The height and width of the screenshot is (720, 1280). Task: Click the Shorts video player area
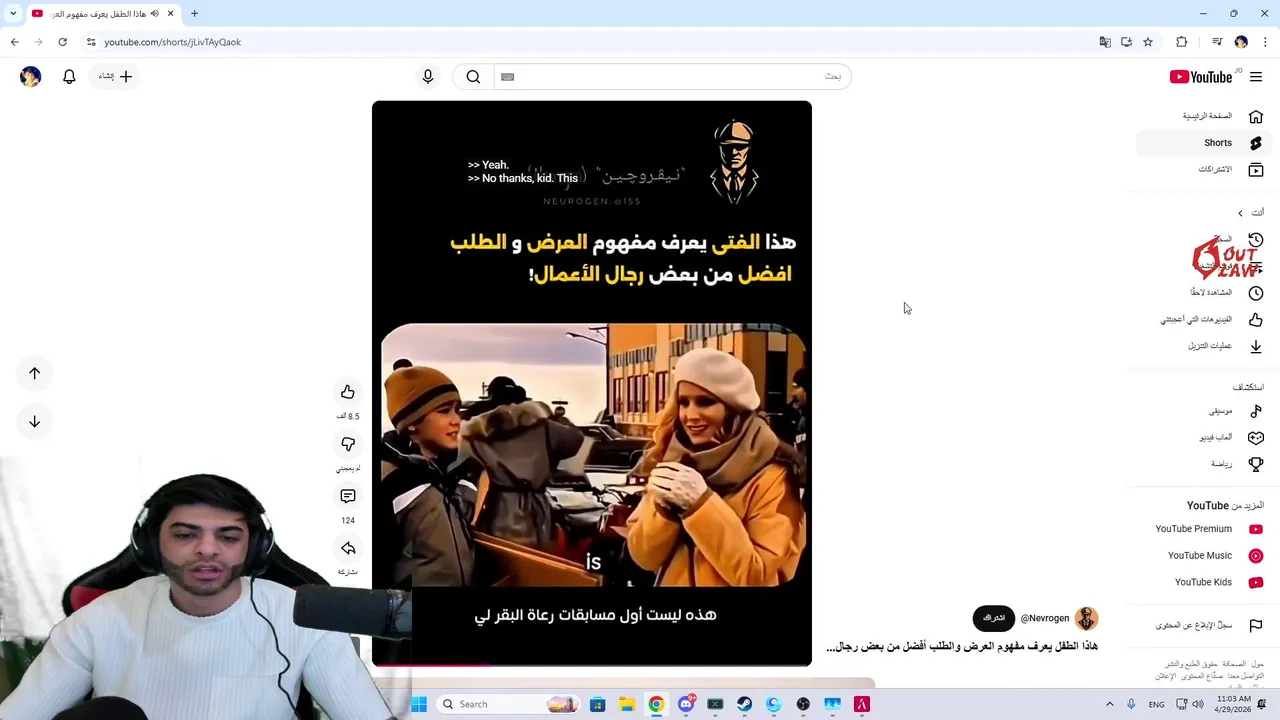point(592,383)
